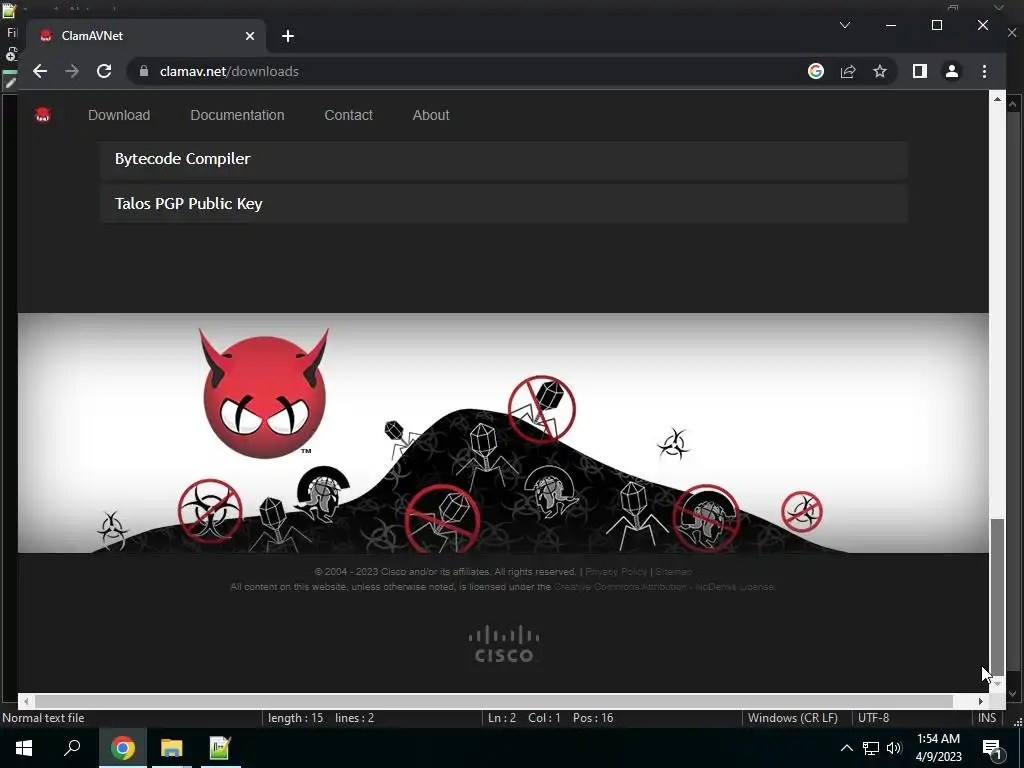The height and width of the screenshot is (768, 1024).
Task: Bookmark this tab with star icon
Action: pyautogui.click(x=880, y=71)
